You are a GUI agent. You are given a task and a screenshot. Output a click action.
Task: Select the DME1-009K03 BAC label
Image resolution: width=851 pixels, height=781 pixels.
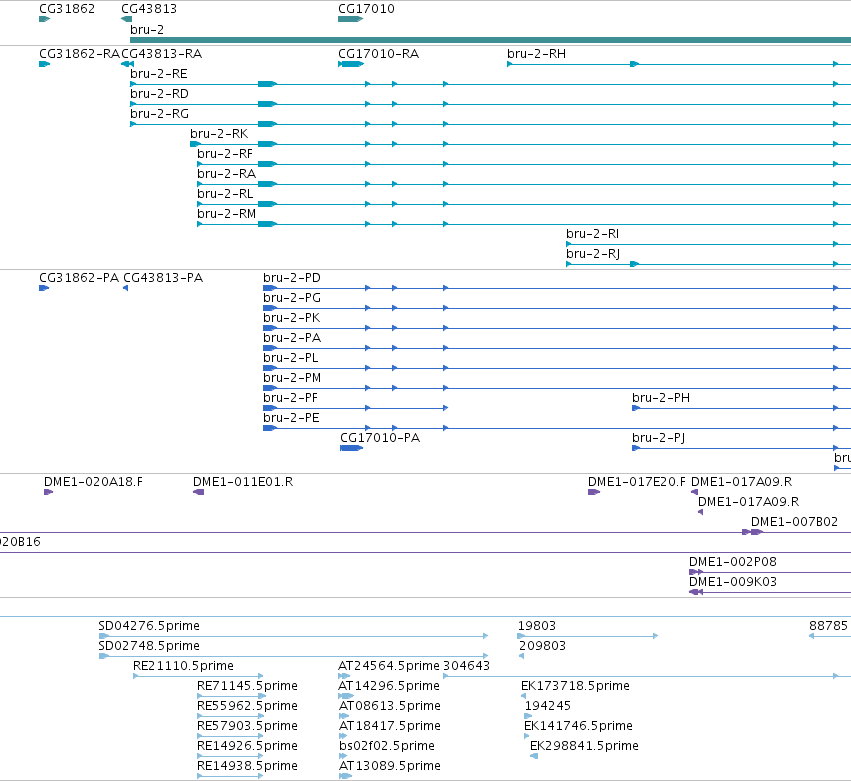pyautogui.click(x=733, y=582)
